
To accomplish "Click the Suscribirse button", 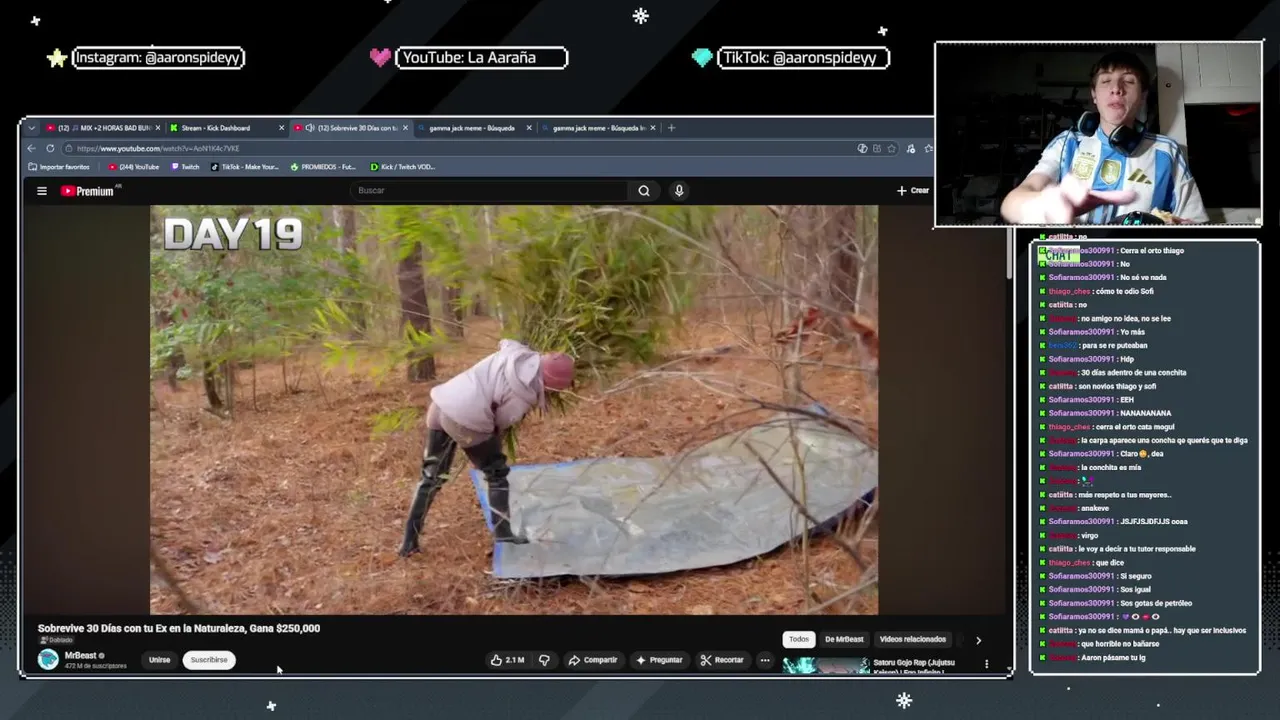I will coord(209,660).
